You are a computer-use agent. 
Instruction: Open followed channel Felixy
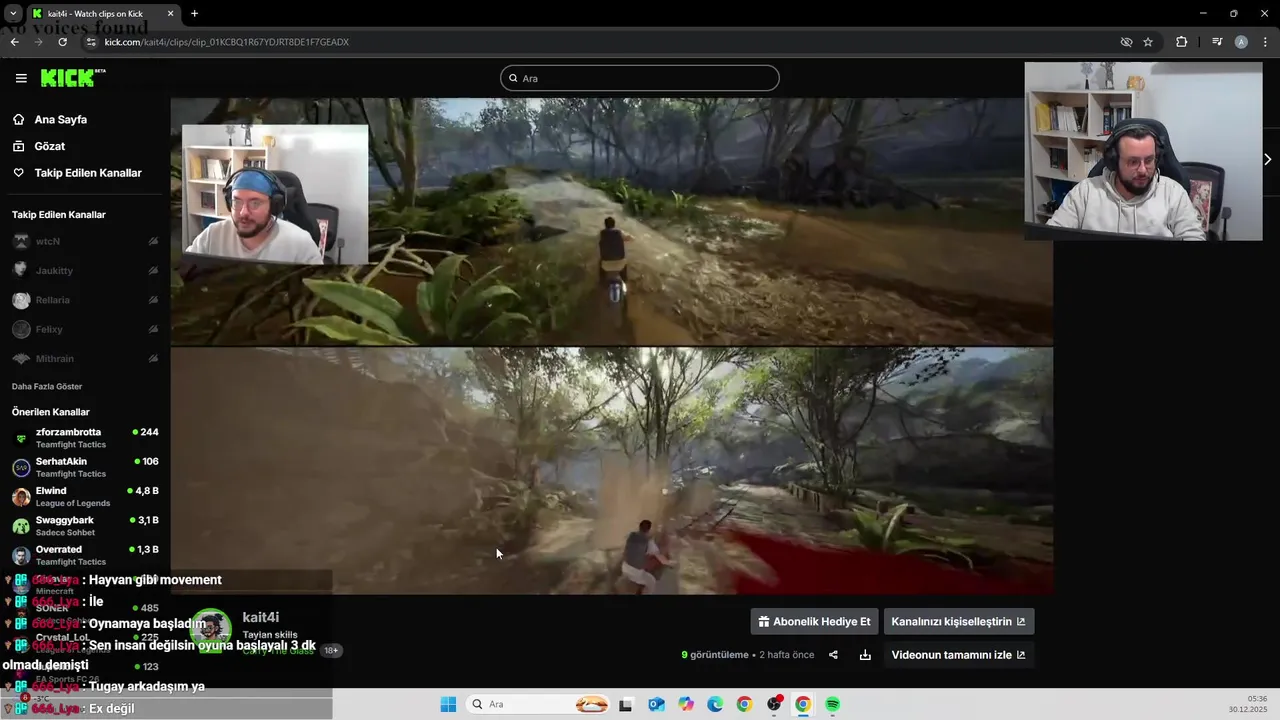[85, 329]
